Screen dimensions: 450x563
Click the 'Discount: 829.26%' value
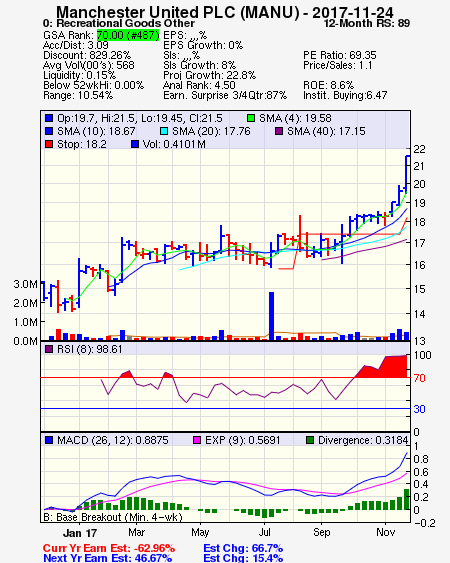click(x=87, y=55)
